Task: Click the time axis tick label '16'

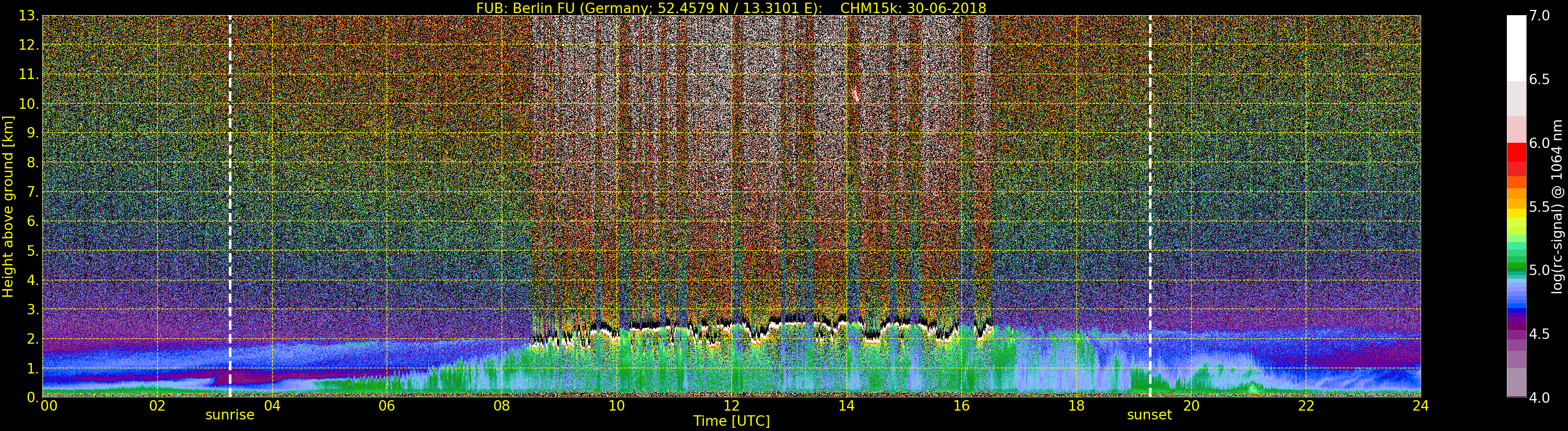Action: 961,405
